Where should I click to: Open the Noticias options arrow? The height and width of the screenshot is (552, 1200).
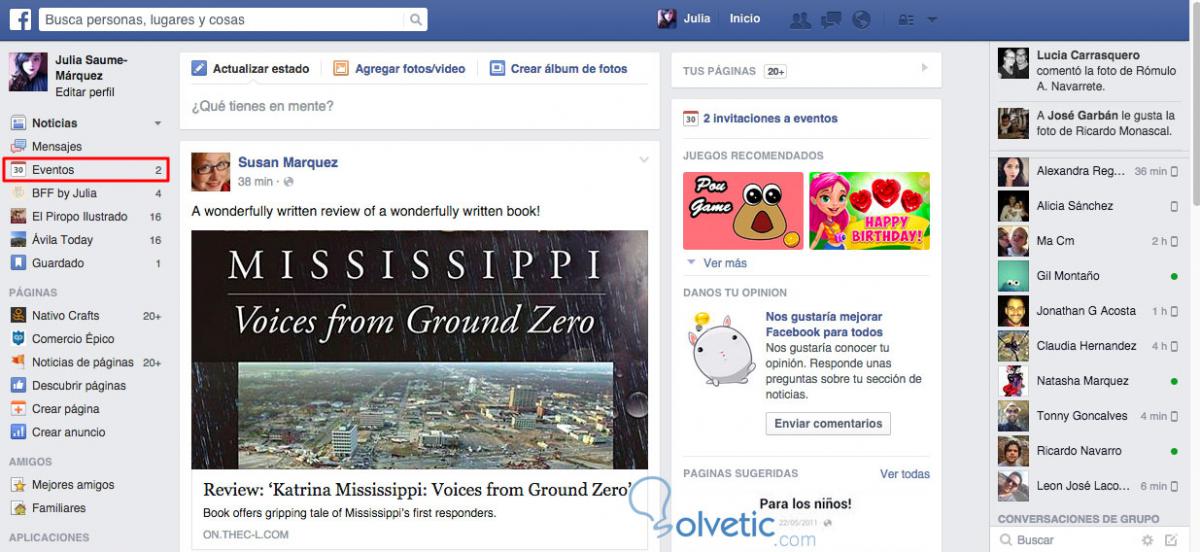coord(157,124)
